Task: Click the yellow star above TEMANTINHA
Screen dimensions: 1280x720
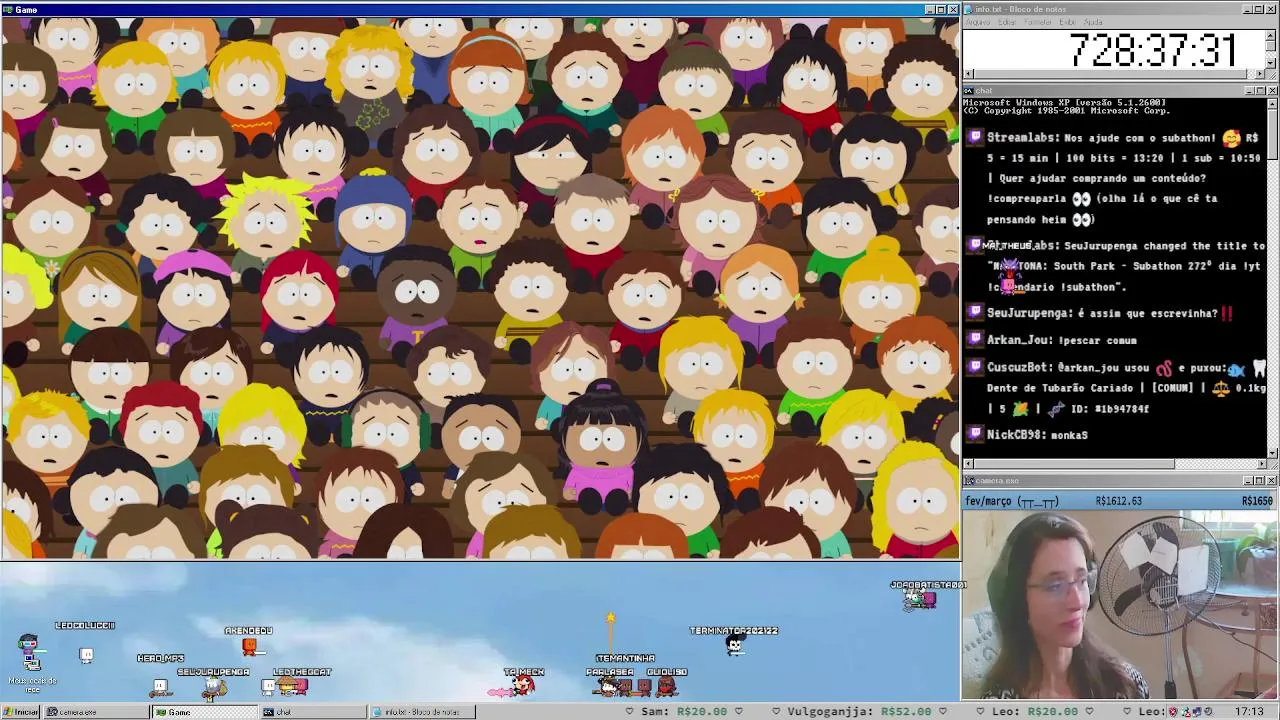Action: click(x=610, y=619)
